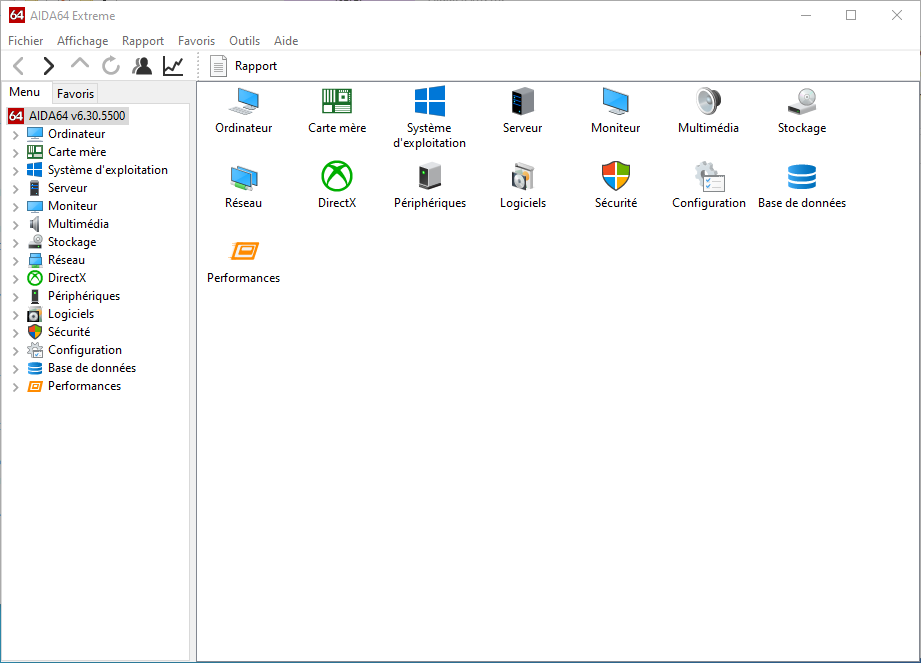Switch to the Favoris tab
Image resolution: width=921 pixels, height=663 pixels.
(x=75, y=93)
